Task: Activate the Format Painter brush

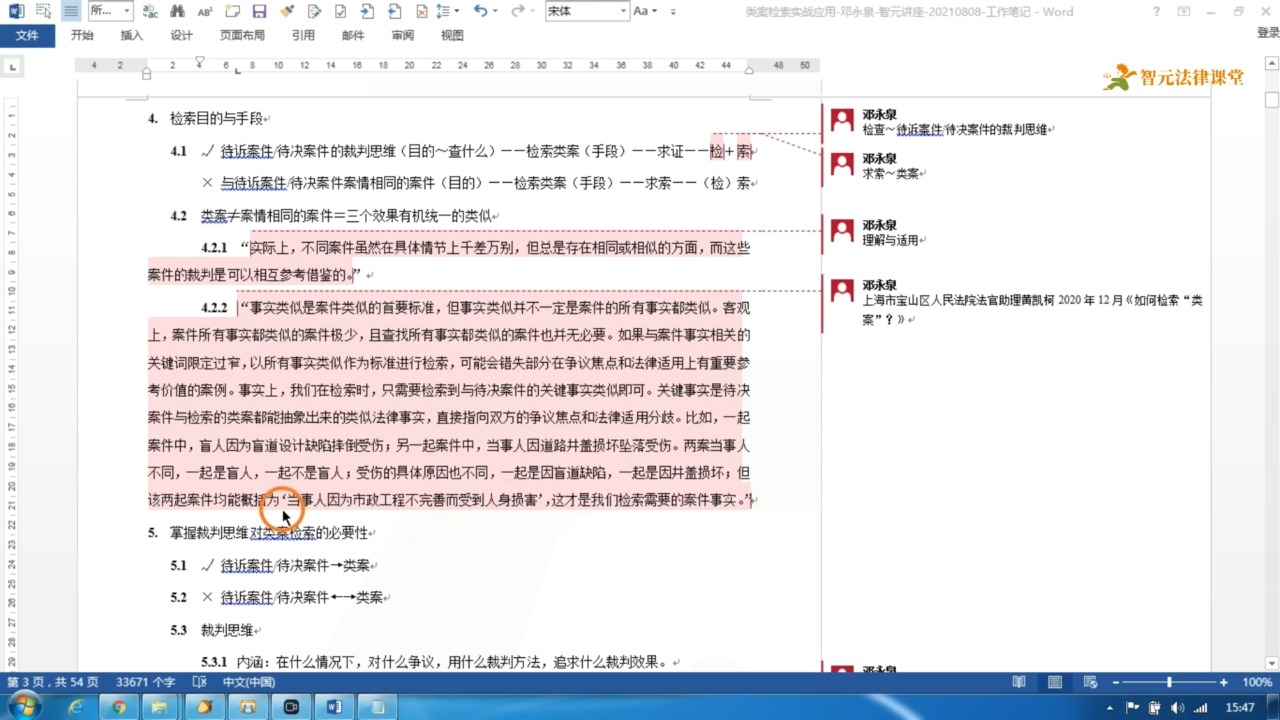Action: click(287, 11)
